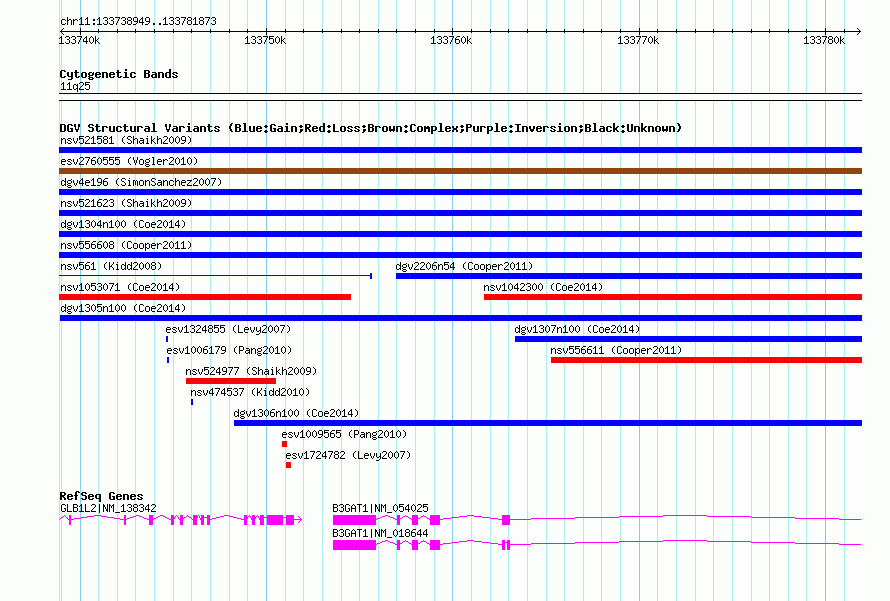Select the nsv1042300 (Coe2014) red bar
890x601 pixels.
(673, 297)
